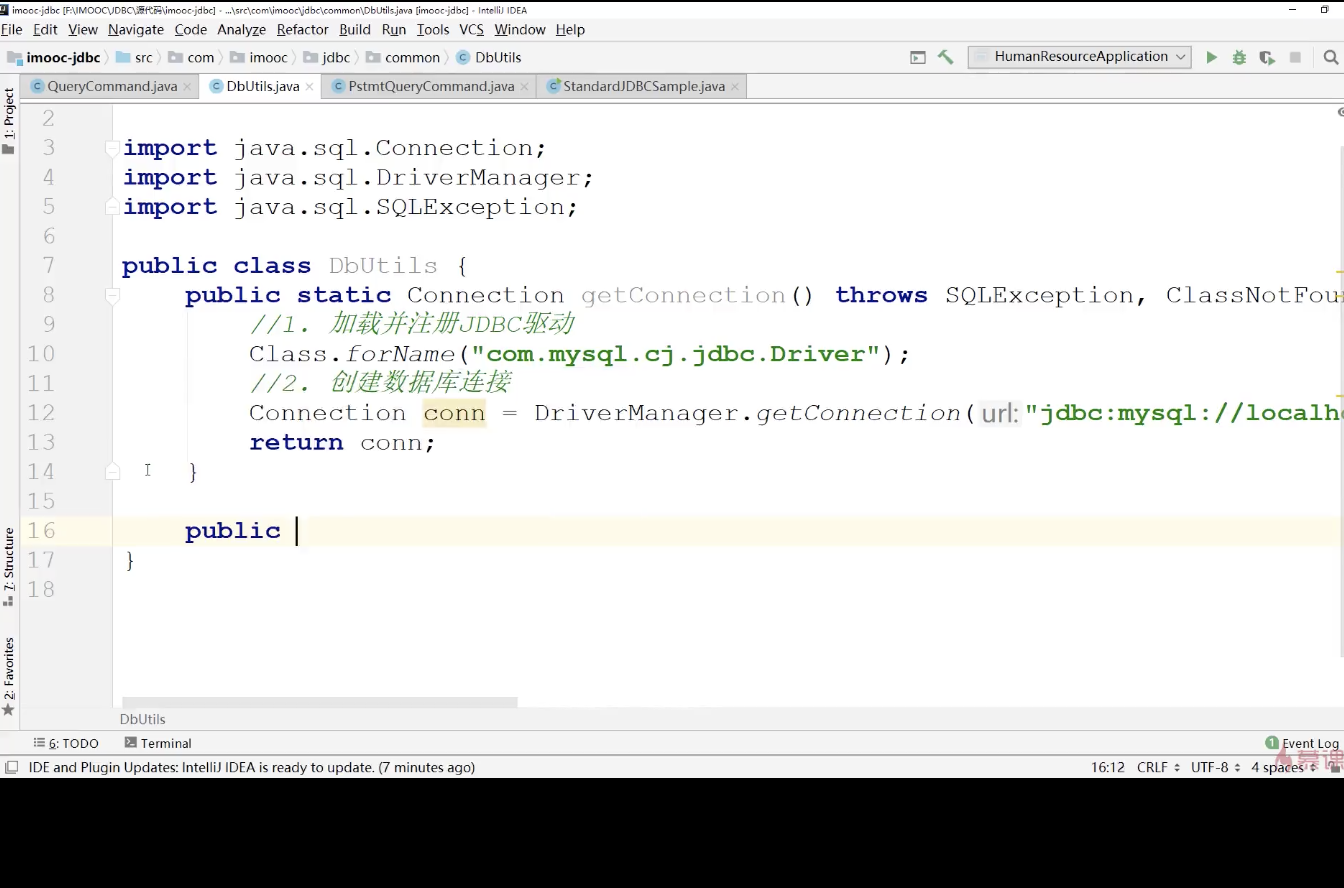Open the Code menu
1344x888 pixels.
pyautogui.click(x=191, y=30)
